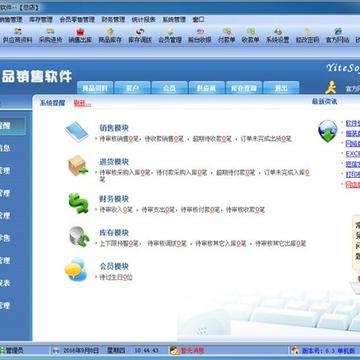The image size is (360, 360).
Task: Click the message icon beside 暂无消息
Action: pyautogui.click(x=175, y=350)
